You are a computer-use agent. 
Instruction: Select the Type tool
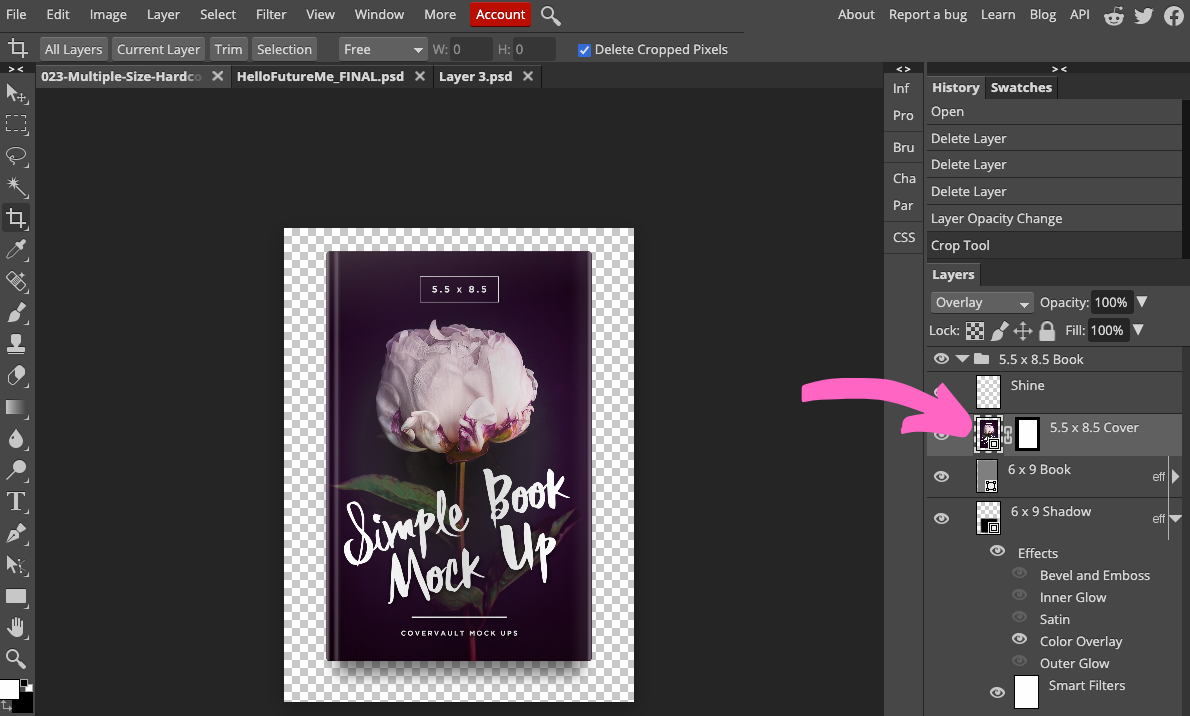16,501
